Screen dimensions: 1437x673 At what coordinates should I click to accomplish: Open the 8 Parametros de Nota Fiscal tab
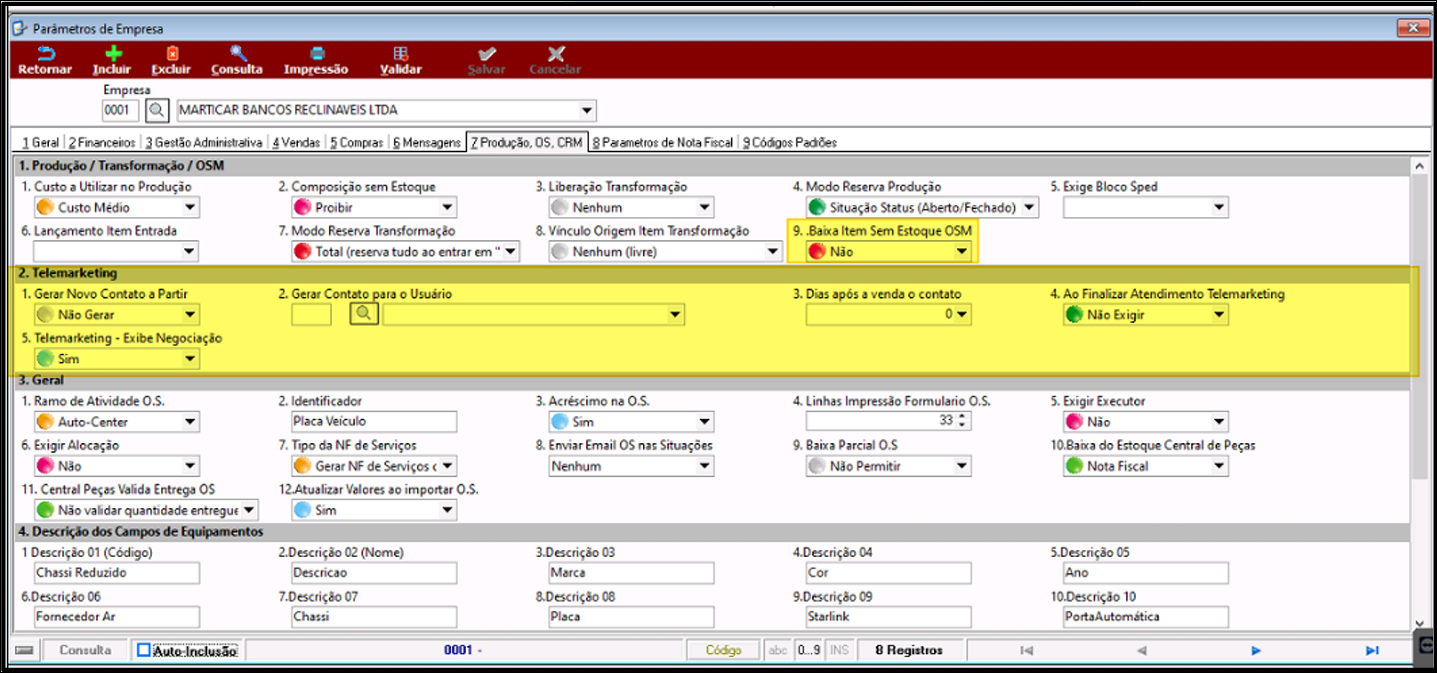662,143
